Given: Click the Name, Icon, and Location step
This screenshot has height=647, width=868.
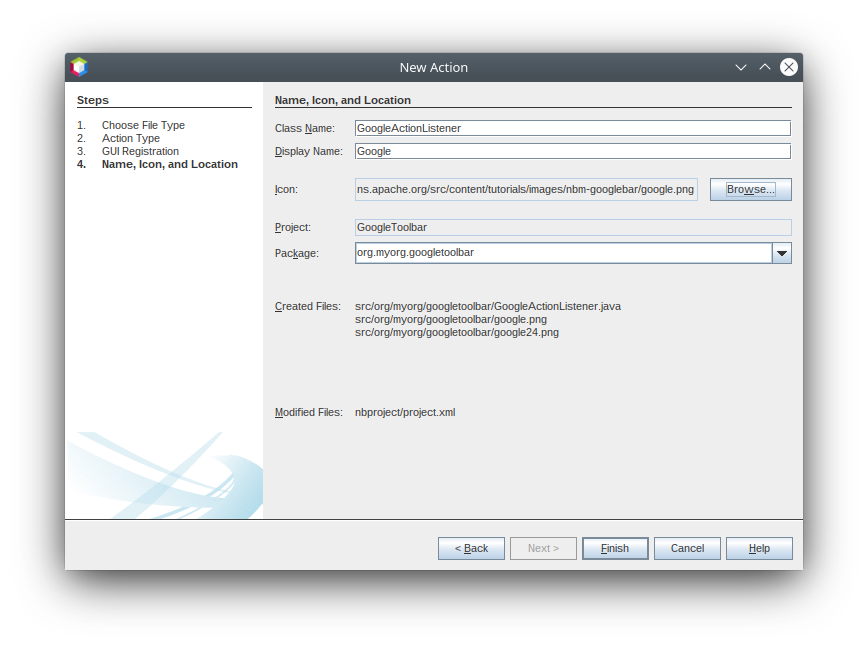Looking at the screenshot, I should [x=169, y=164].
